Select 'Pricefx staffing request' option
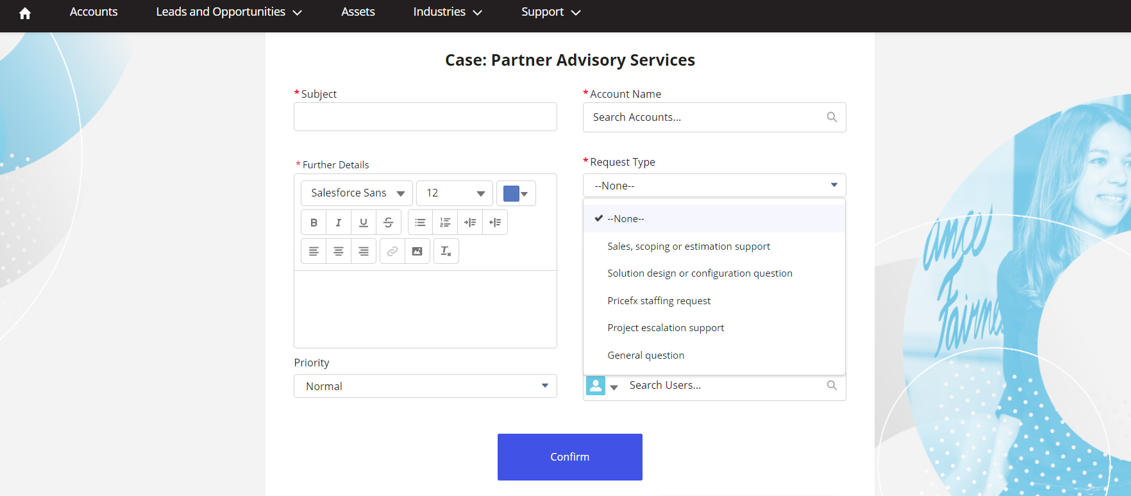Screen dimensions: 1131x496 pos(659,300)
